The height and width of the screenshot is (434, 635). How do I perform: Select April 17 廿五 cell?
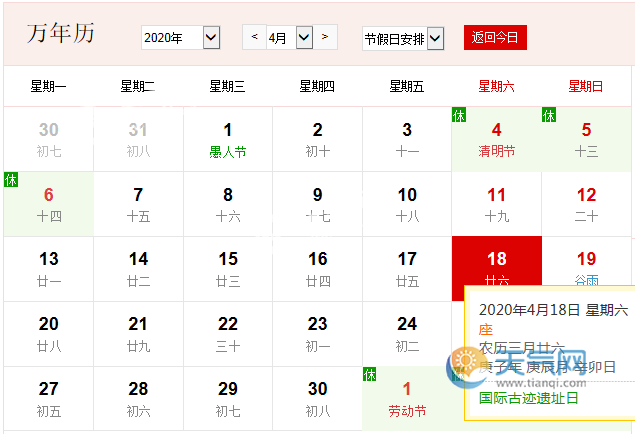(x=407, y=269)
